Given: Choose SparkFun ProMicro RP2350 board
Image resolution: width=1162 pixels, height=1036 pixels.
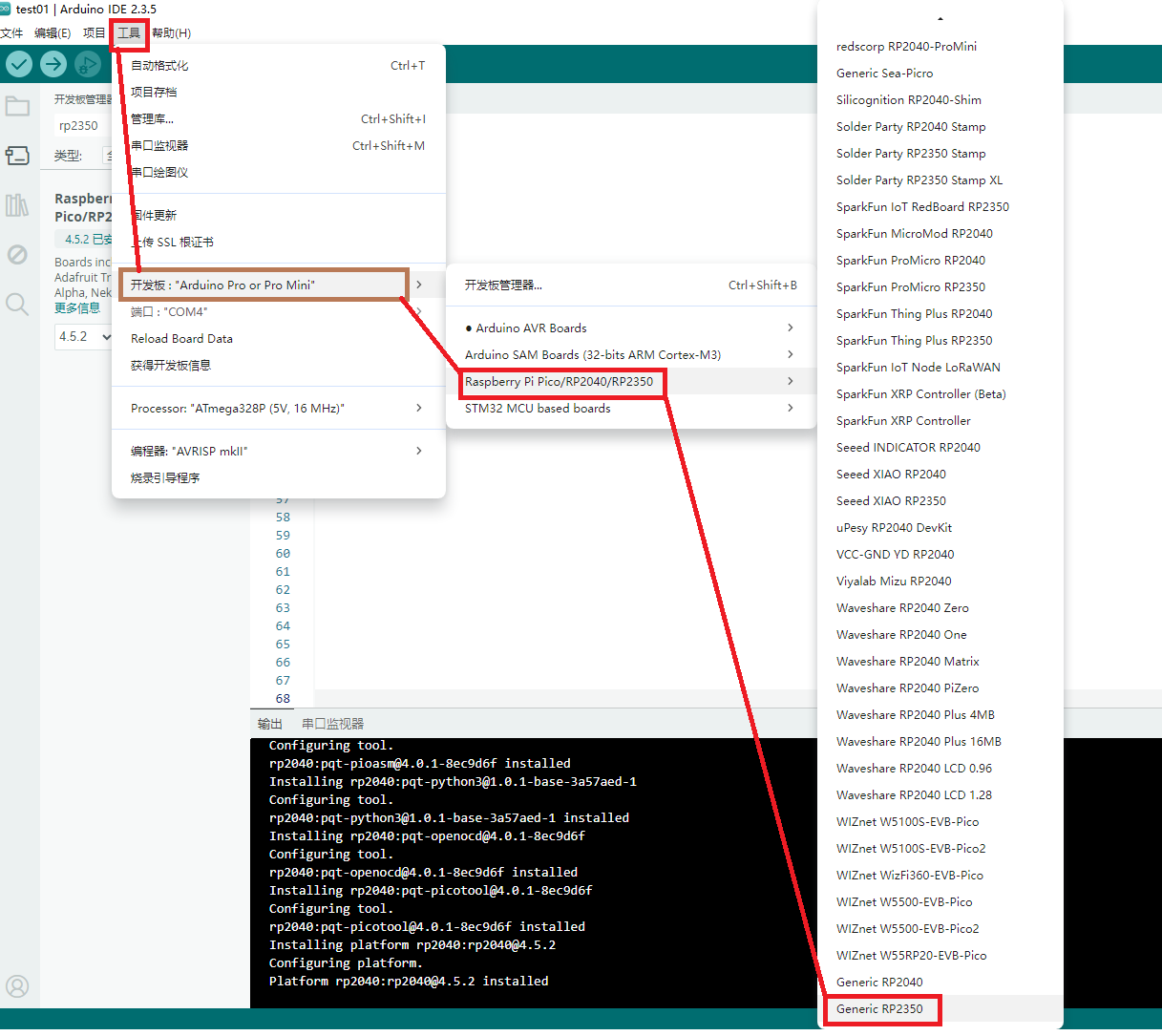Looking at the screenshot, I should pyautogui.click(x=940, y=286).
